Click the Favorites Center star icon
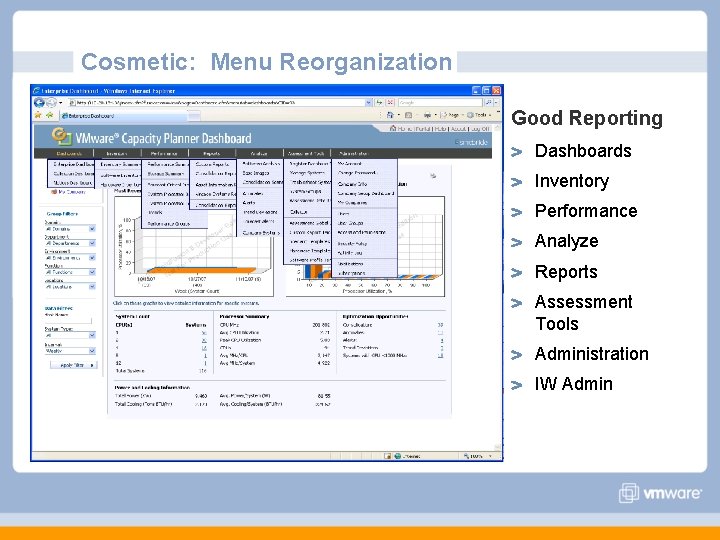 38,115
